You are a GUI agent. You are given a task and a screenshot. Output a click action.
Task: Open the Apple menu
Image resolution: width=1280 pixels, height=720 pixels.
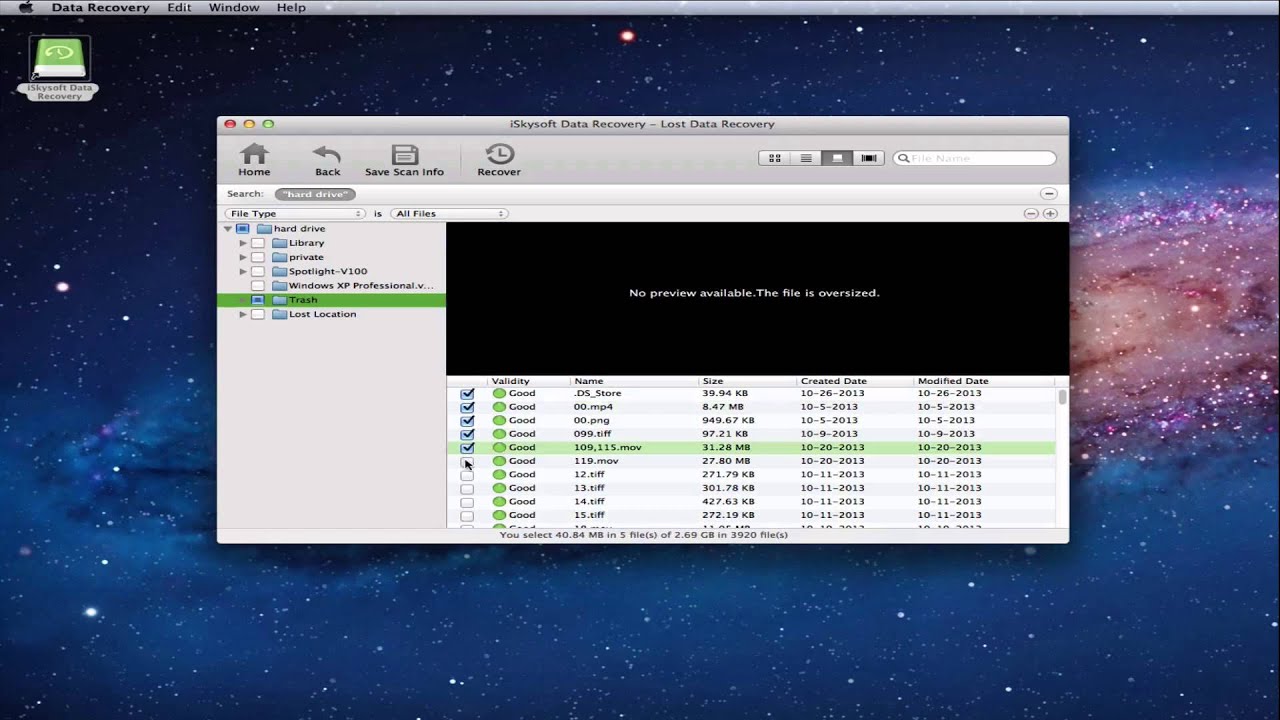click(26, 7)
